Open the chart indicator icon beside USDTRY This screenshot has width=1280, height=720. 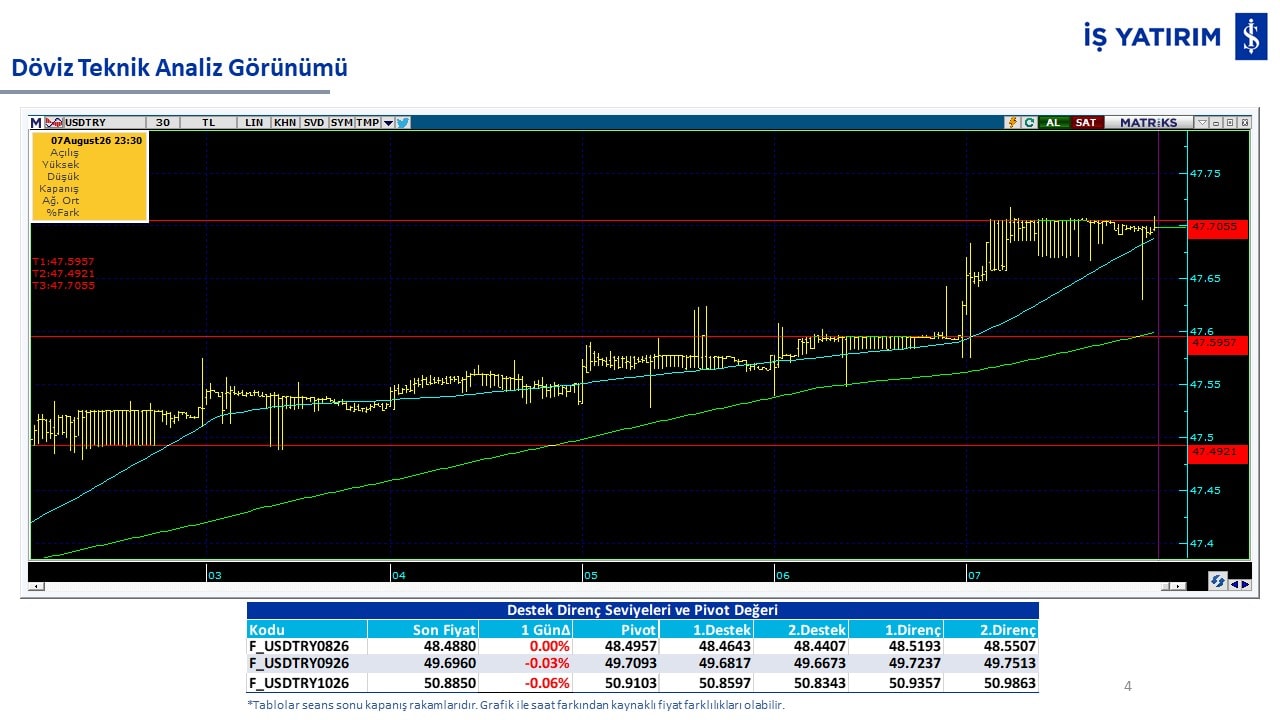click(53, 123)
